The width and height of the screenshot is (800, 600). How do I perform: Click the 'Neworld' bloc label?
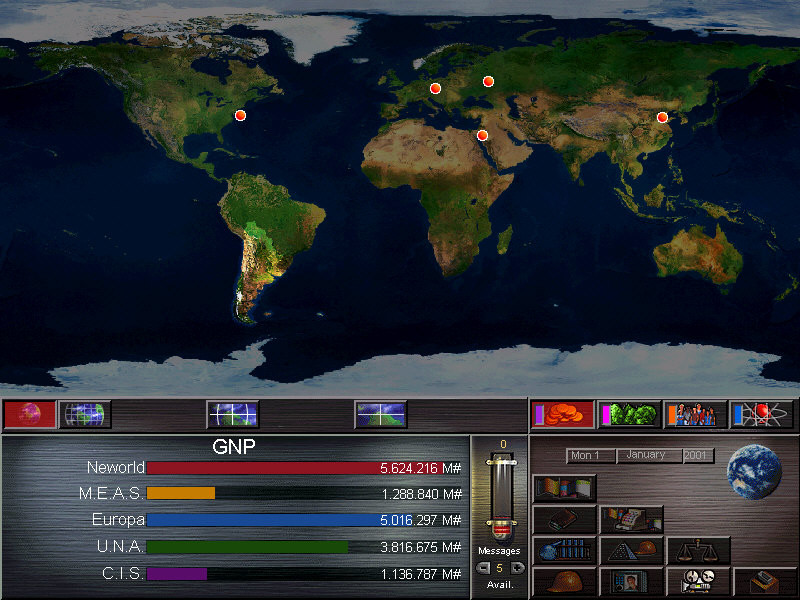point(116,467)
